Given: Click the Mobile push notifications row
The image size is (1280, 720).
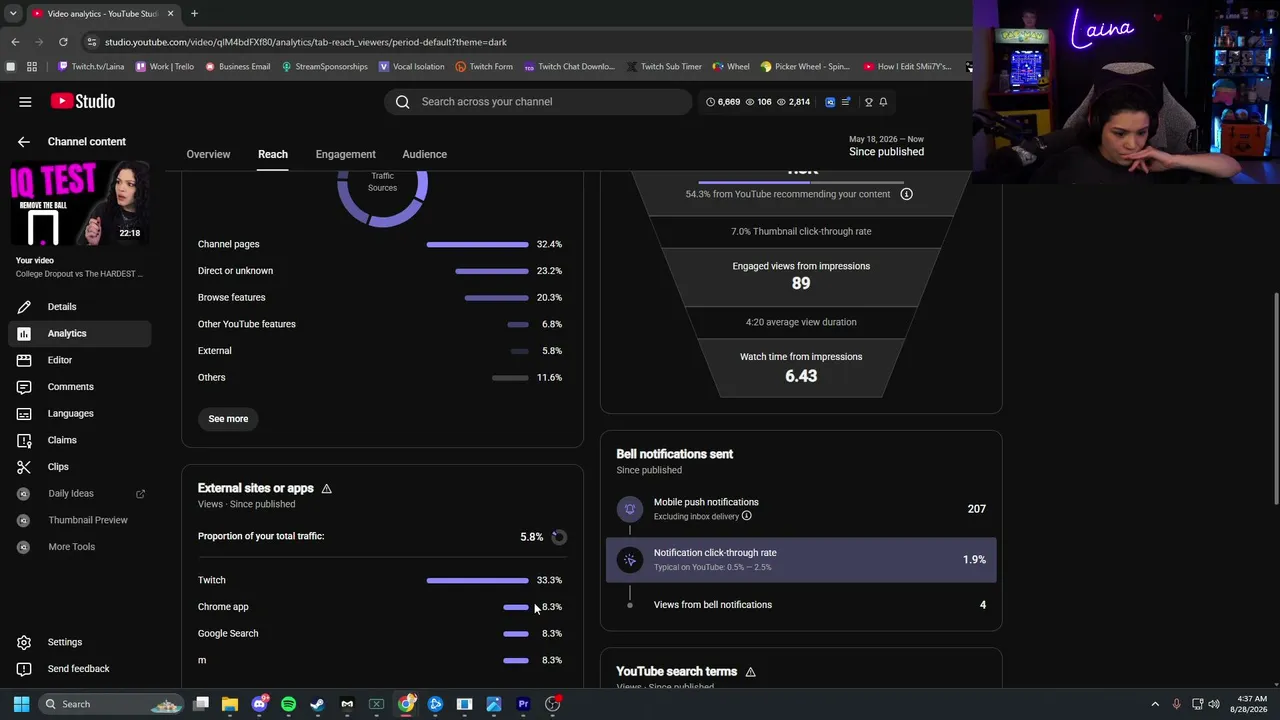Looking at the screenshot, I should (x=801, y=509).
